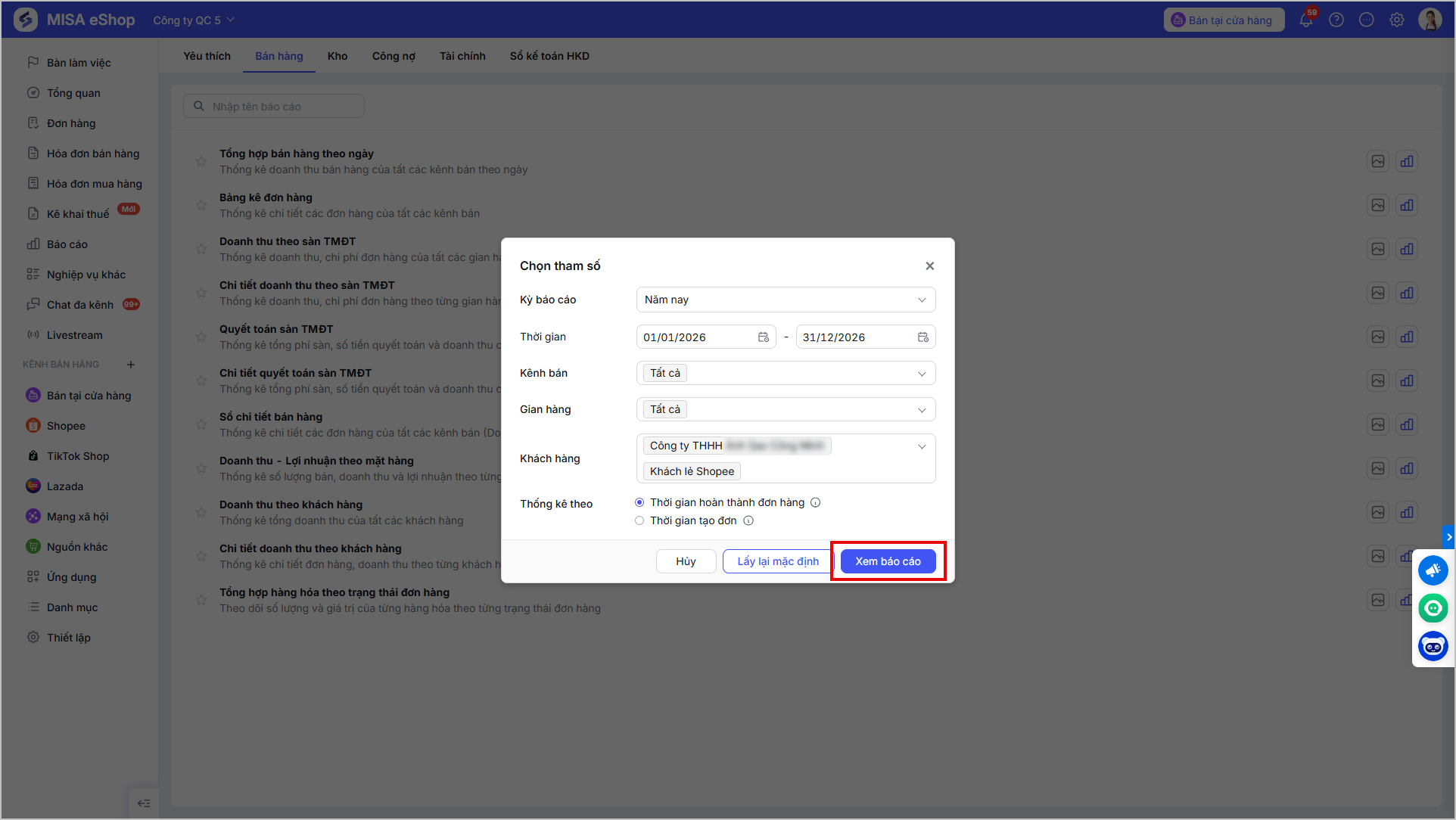Click the end date calendar icon

923,337
